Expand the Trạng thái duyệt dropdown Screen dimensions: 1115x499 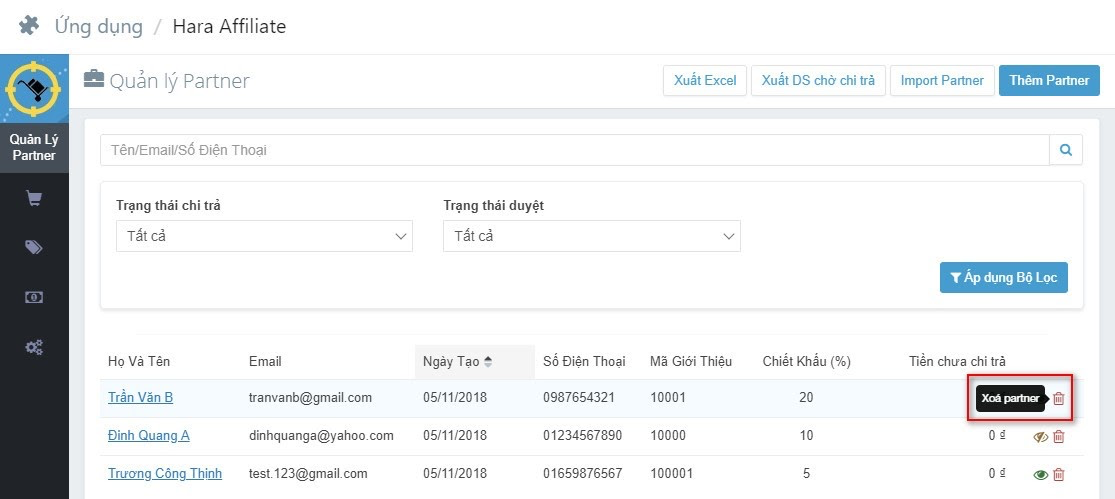pyautogui.click(x=591, y=236)
